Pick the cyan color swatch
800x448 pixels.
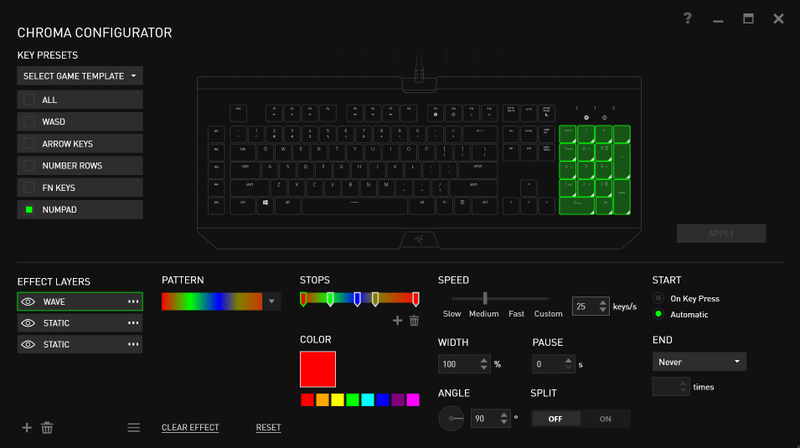(367, 400)
